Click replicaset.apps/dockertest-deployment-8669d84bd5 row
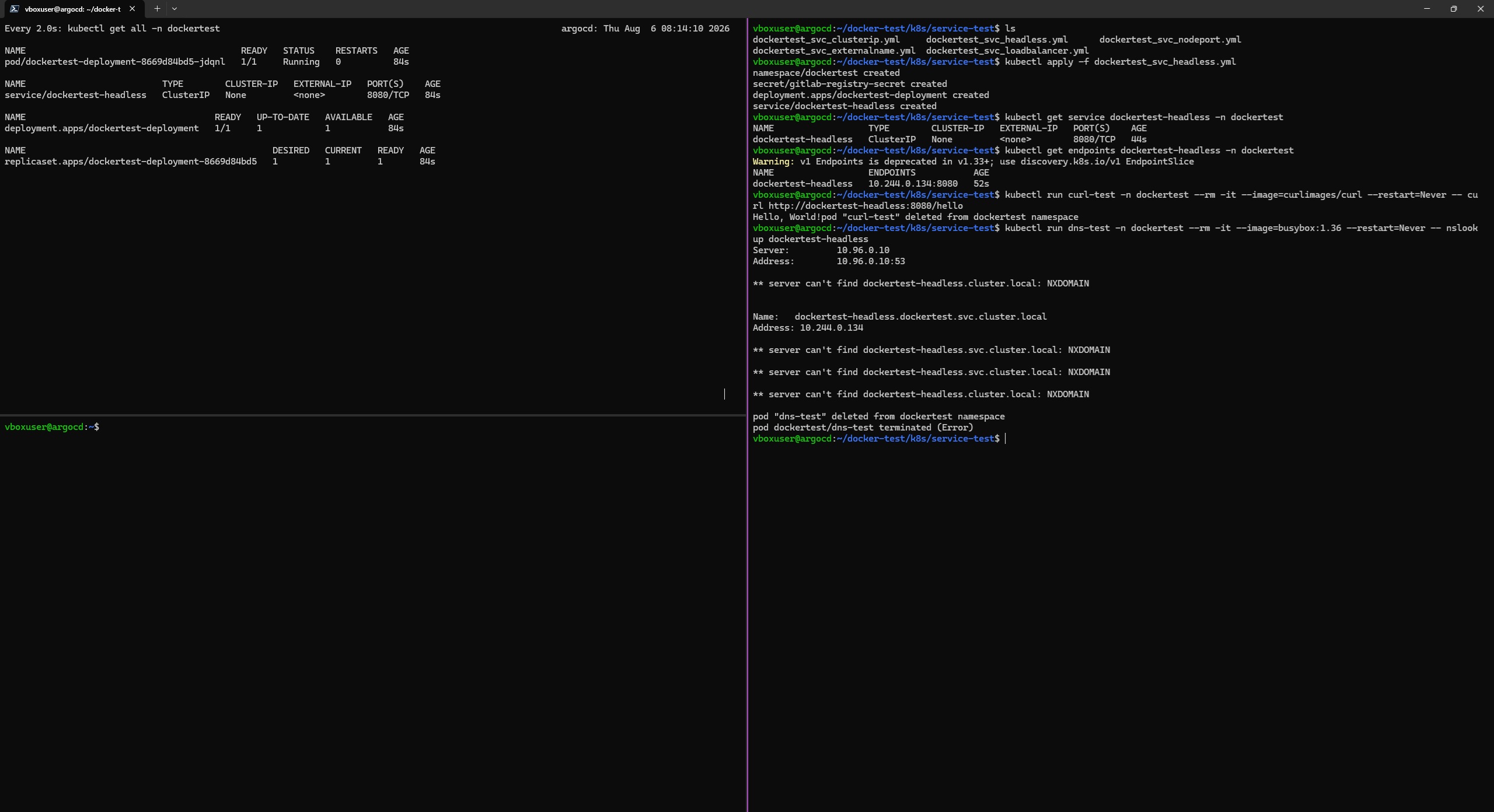The height and width of the screenshot is (812, 1494). click(220, 162)
